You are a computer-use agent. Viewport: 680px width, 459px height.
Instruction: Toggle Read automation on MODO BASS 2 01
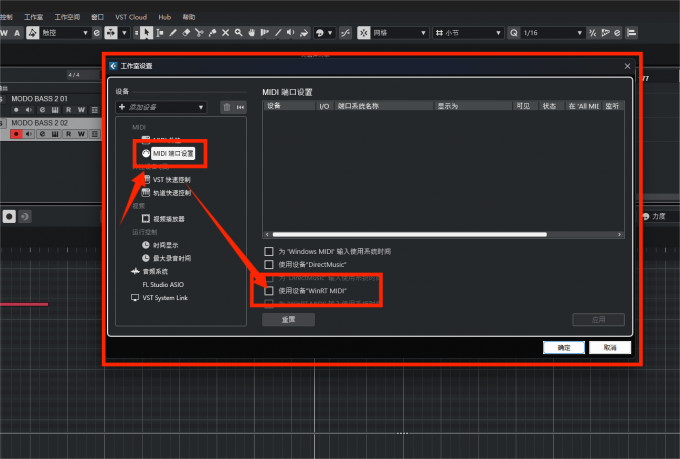point(68,110)
